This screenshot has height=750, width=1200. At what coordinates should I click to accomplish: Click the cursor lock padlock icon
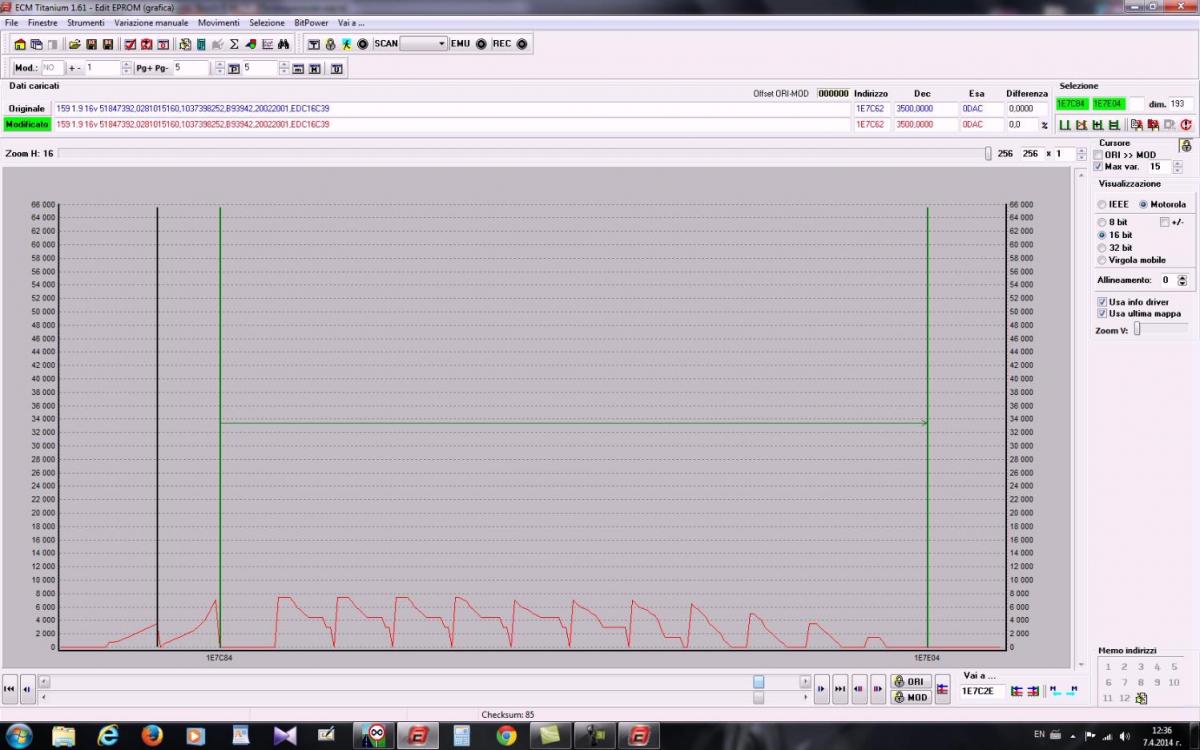[1186, 146]
